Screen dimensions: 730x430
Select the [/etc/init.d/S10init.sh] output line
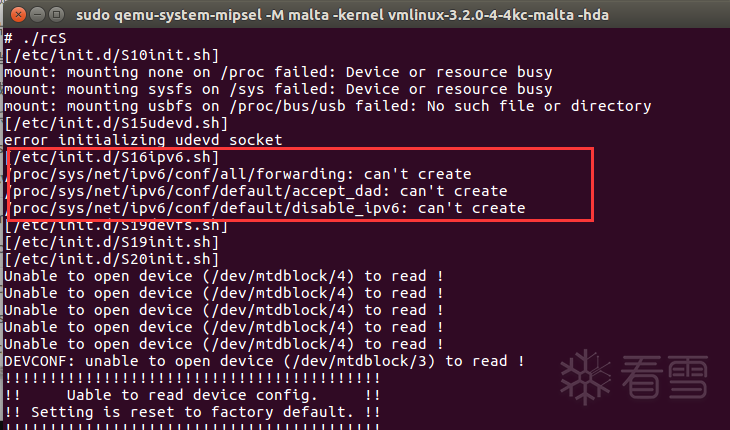112,54
